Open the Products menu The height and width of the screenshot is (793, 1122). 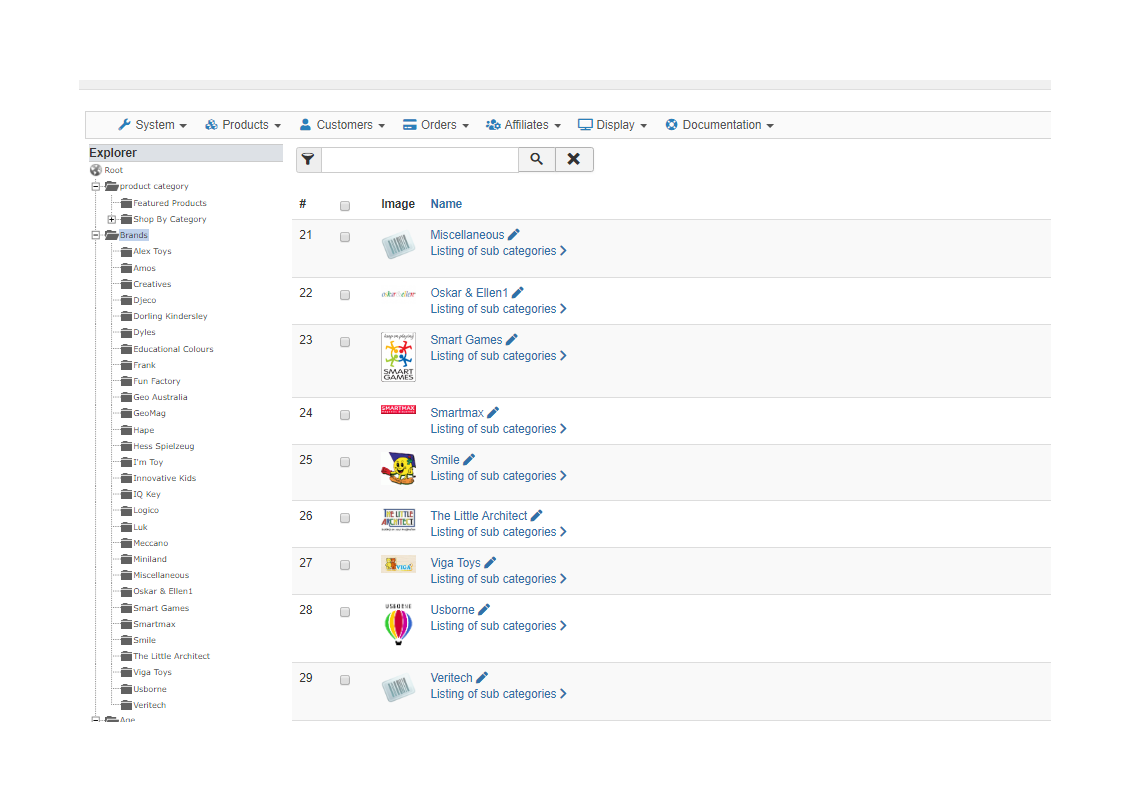[243, 125]
